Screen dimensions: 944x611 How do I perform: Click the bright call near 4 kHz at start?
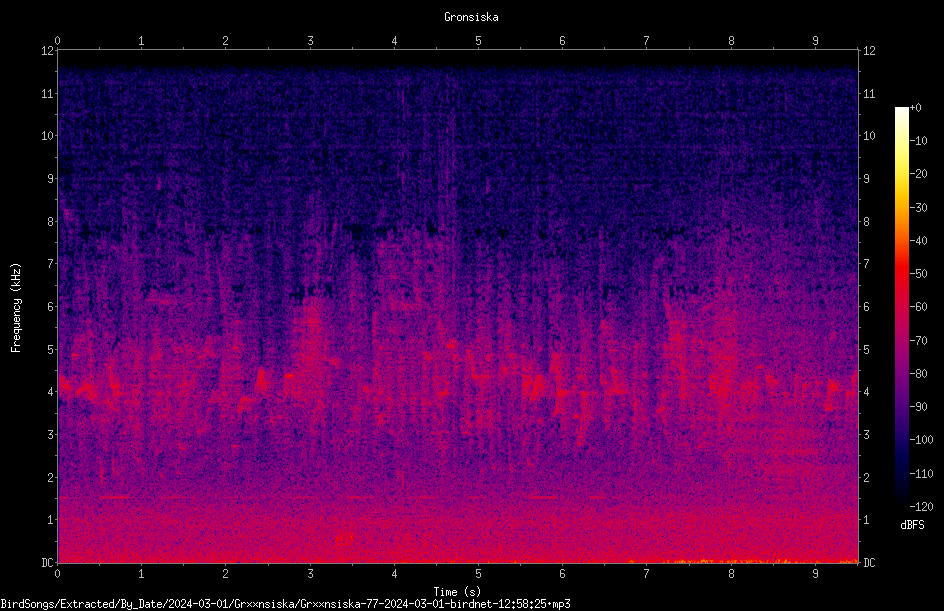click(78, 388)
